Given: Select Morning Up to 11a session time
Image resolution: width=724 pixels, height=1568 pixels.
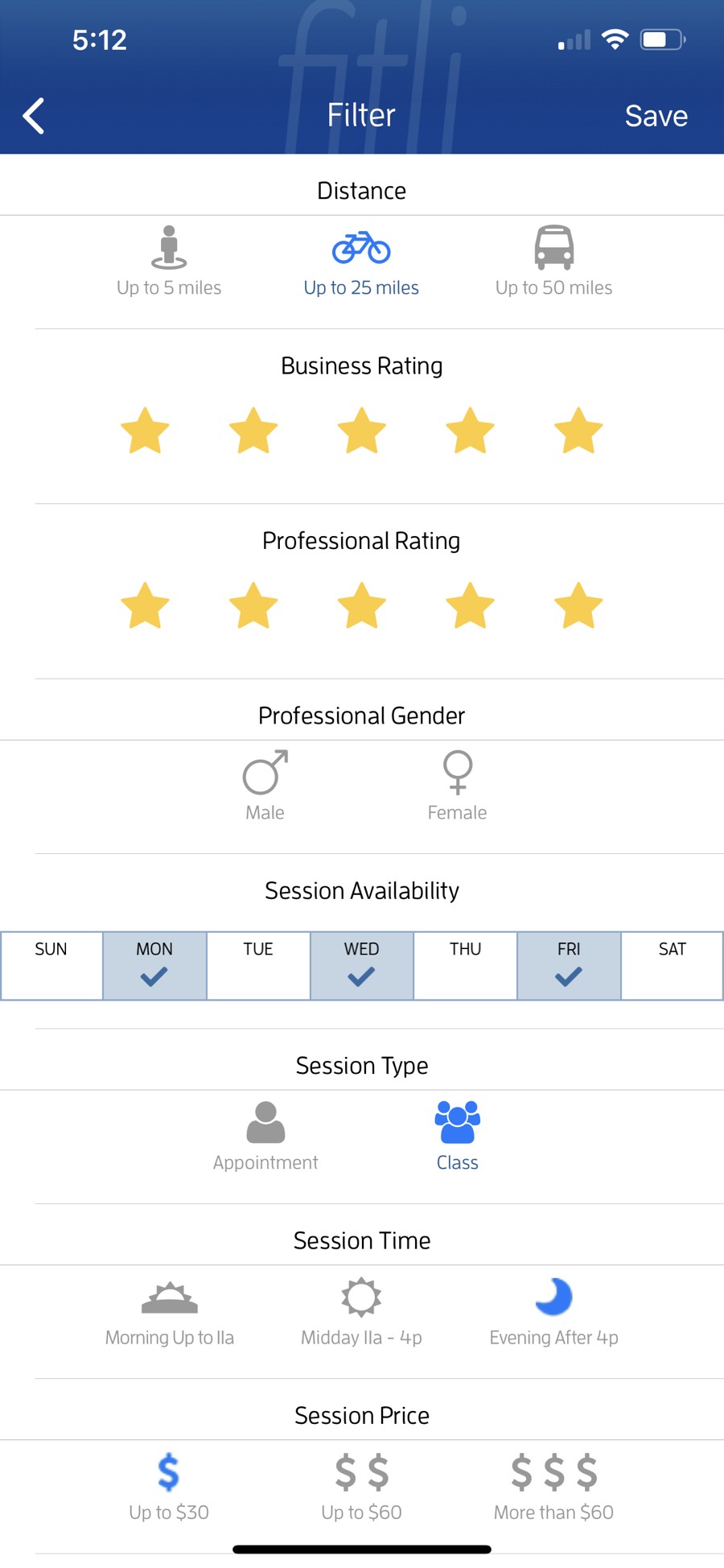Looking at the screenshot, I should pos(169,1298).
